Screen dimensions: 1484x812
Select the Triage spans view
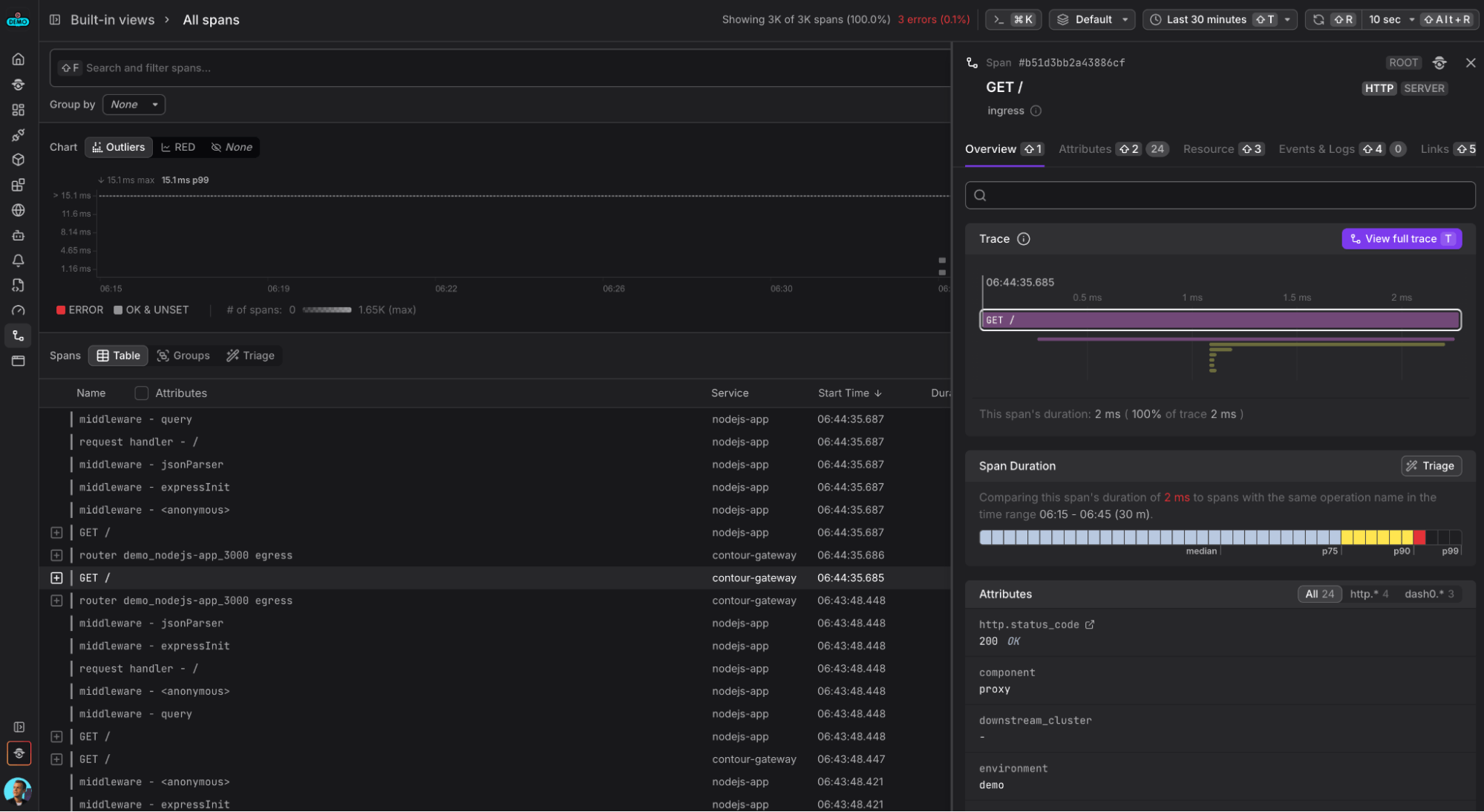250,356
